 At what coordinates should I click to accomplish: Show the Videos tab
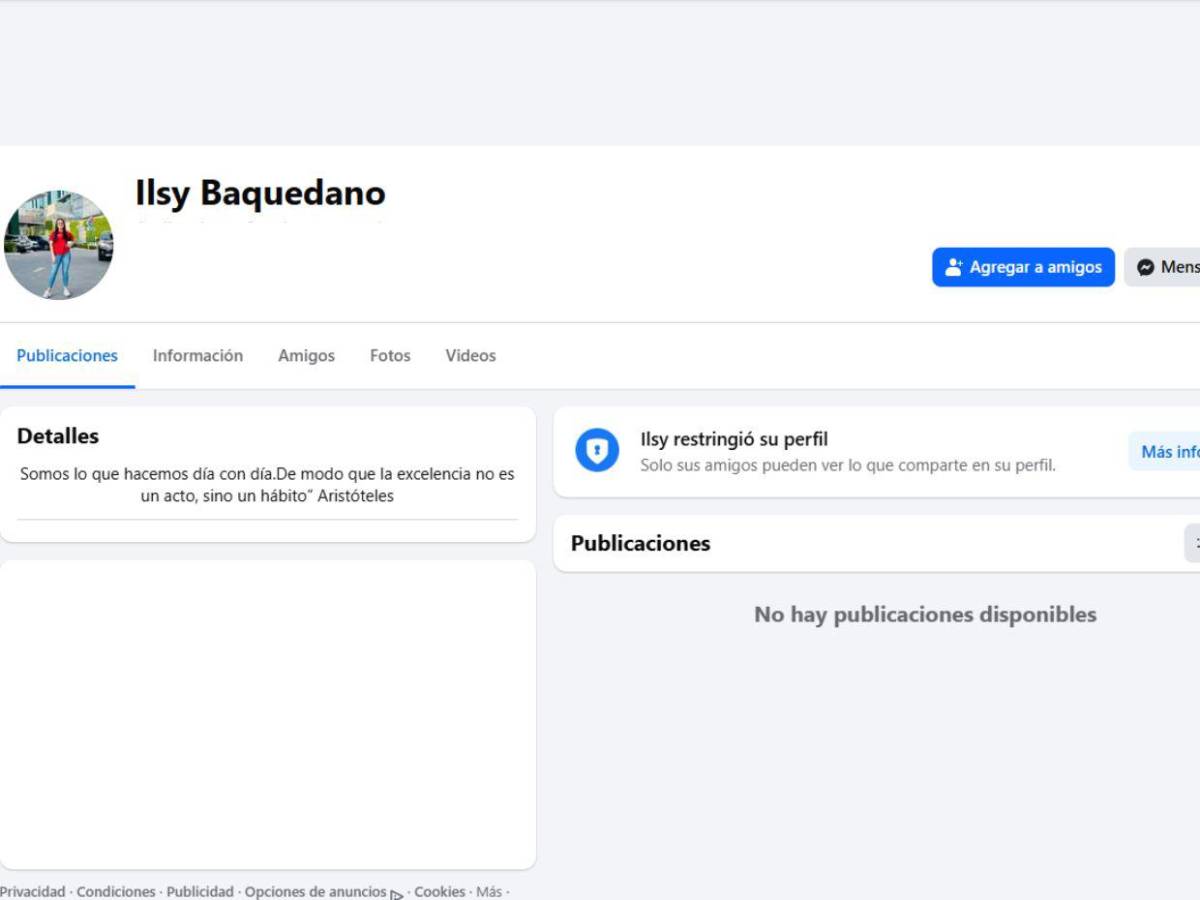click(470, 356)
